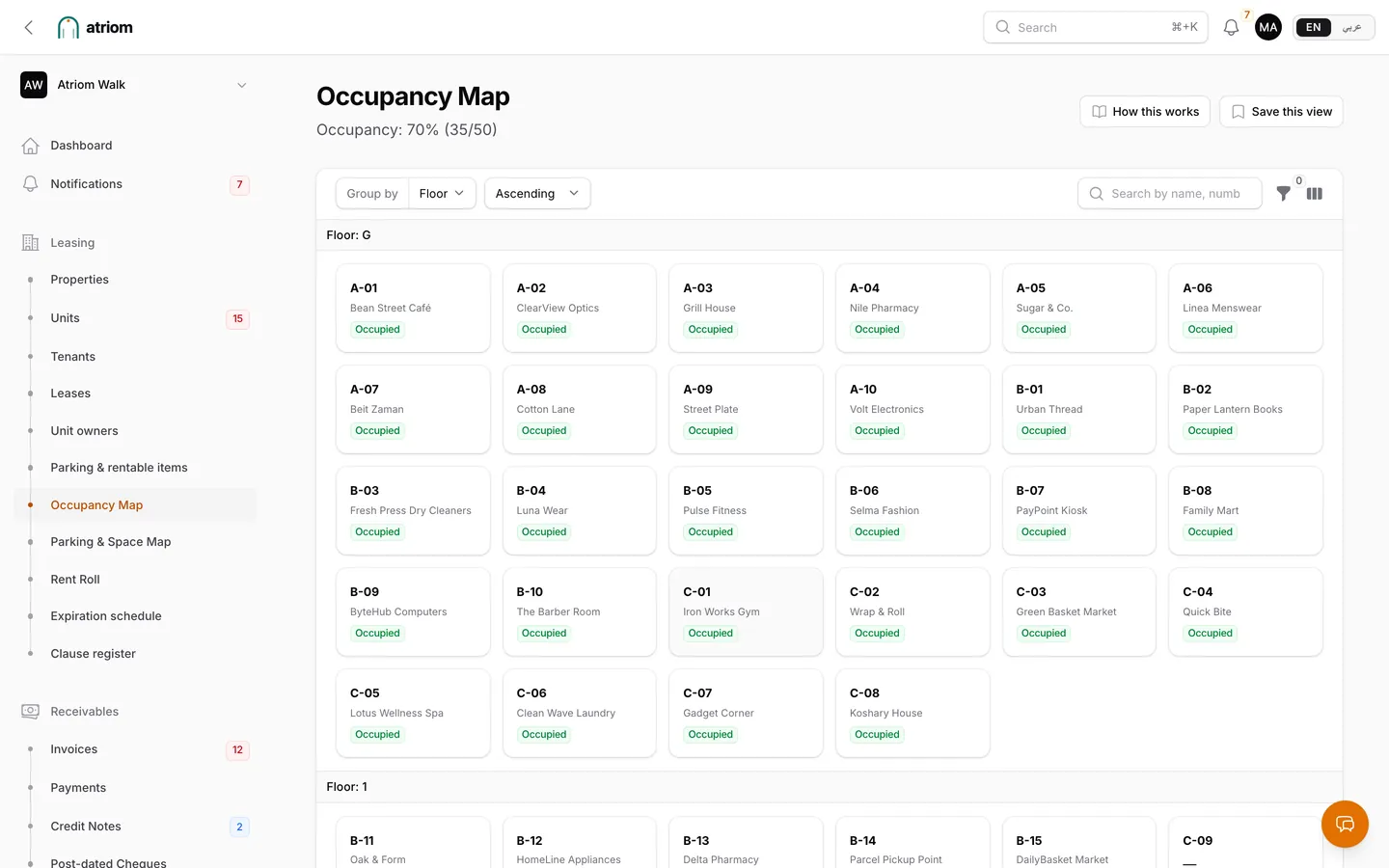Click the Notifications bell icon in sidebar

[x=30, y=184]
